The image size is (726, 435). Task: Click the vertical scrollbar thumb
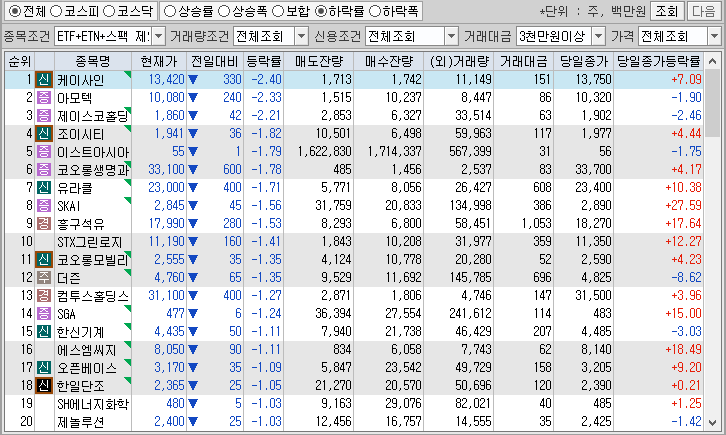[713, 101]
